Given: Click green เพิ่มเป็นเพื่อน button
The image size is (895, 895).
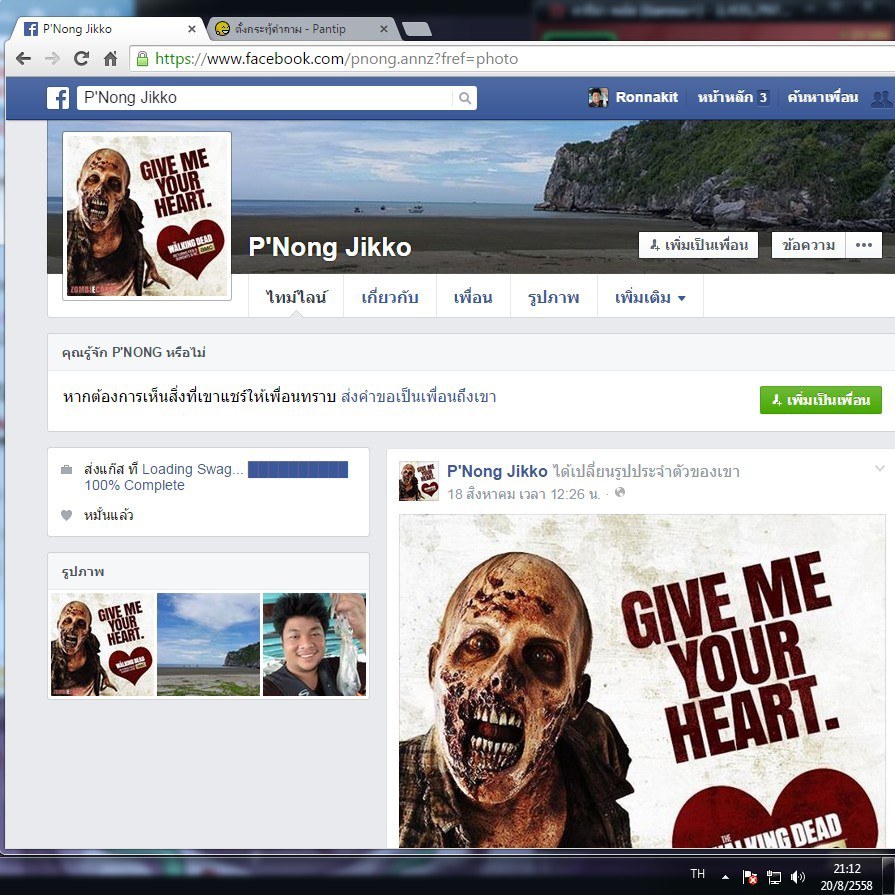Looking at the screenshot, I should (820, 400).
